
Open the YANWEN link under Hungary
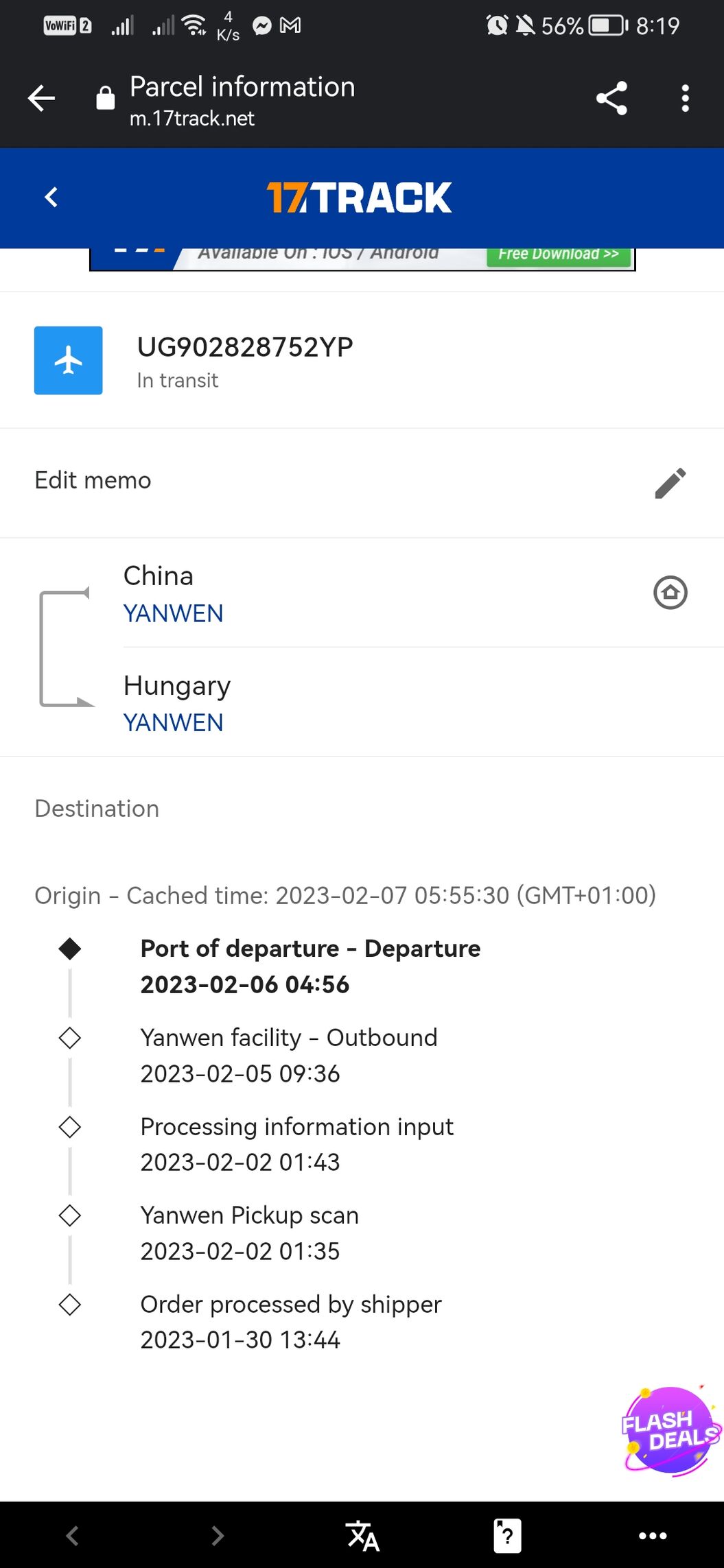(173, 722)
